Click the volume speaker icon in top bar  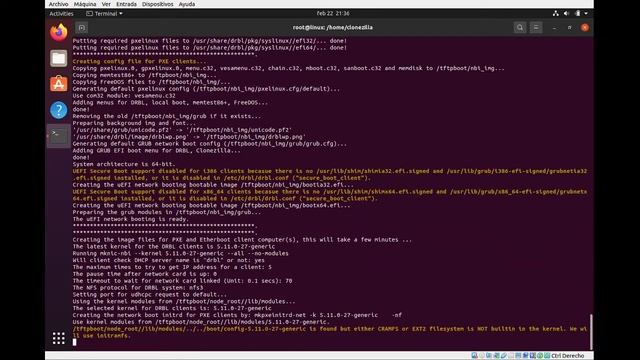pos(567,13)
